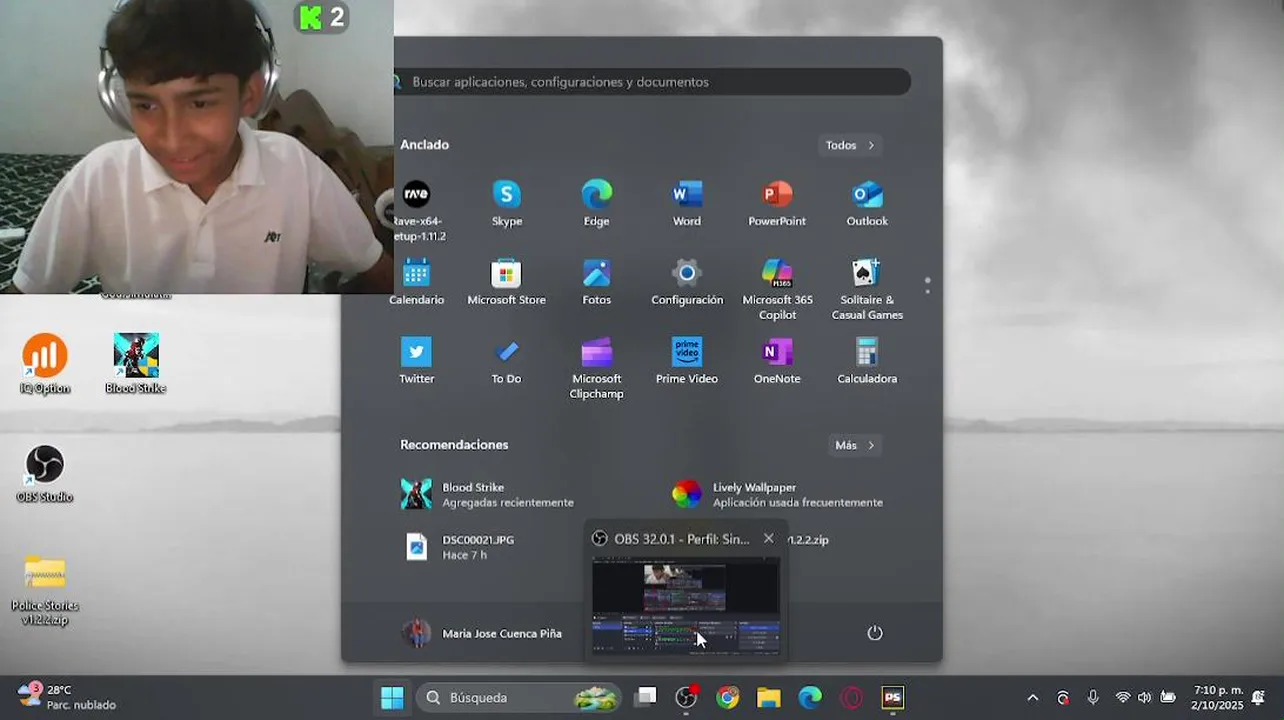Open OneNote from pinned apps
This screenshot has height=720, width=1284.
(x=777, y=361)
